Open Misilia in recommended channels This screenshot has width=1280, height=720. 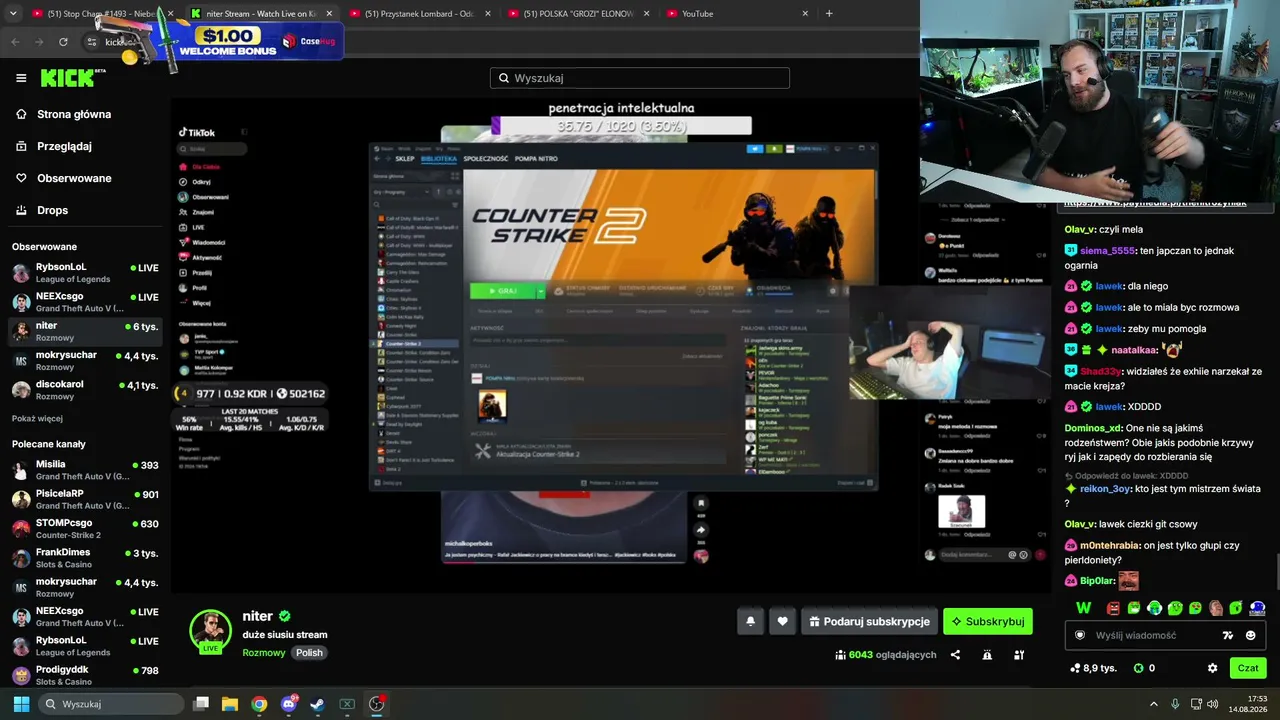tap(85, 470)
